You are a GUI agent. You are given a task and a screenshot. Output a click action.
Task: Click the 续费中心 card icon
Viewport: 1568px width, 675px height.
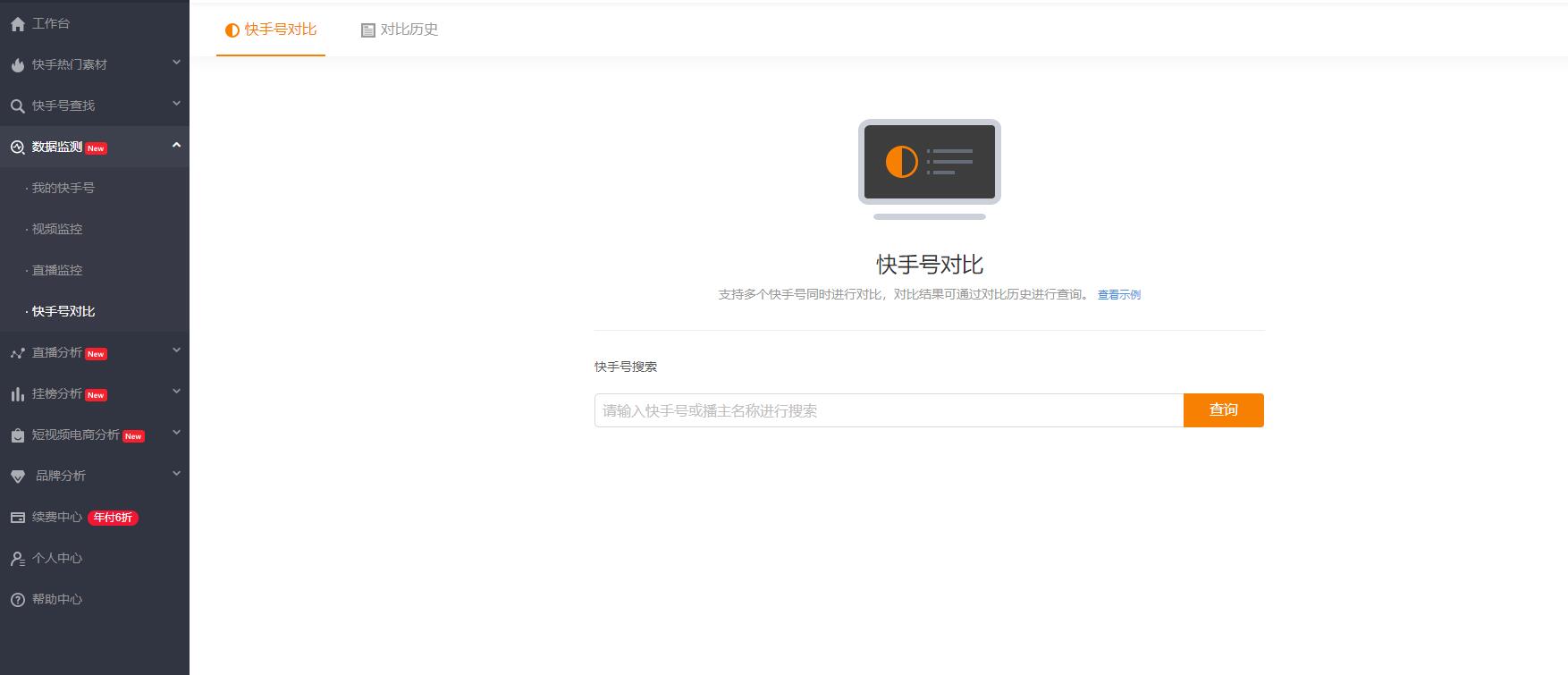click(17, 518)
